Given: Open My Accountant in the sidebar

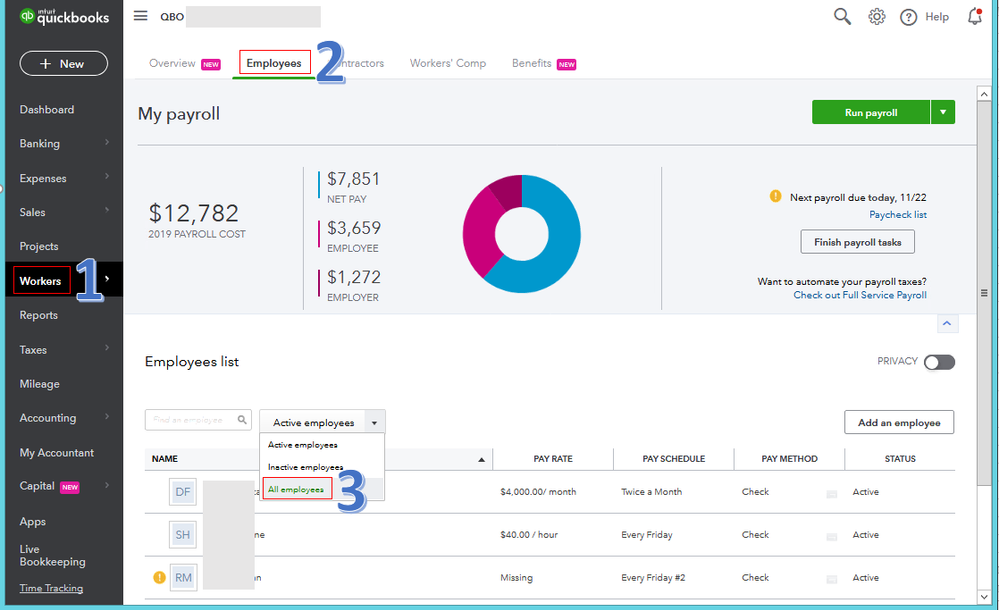Looking at the screenshot, I should [57, 453].
